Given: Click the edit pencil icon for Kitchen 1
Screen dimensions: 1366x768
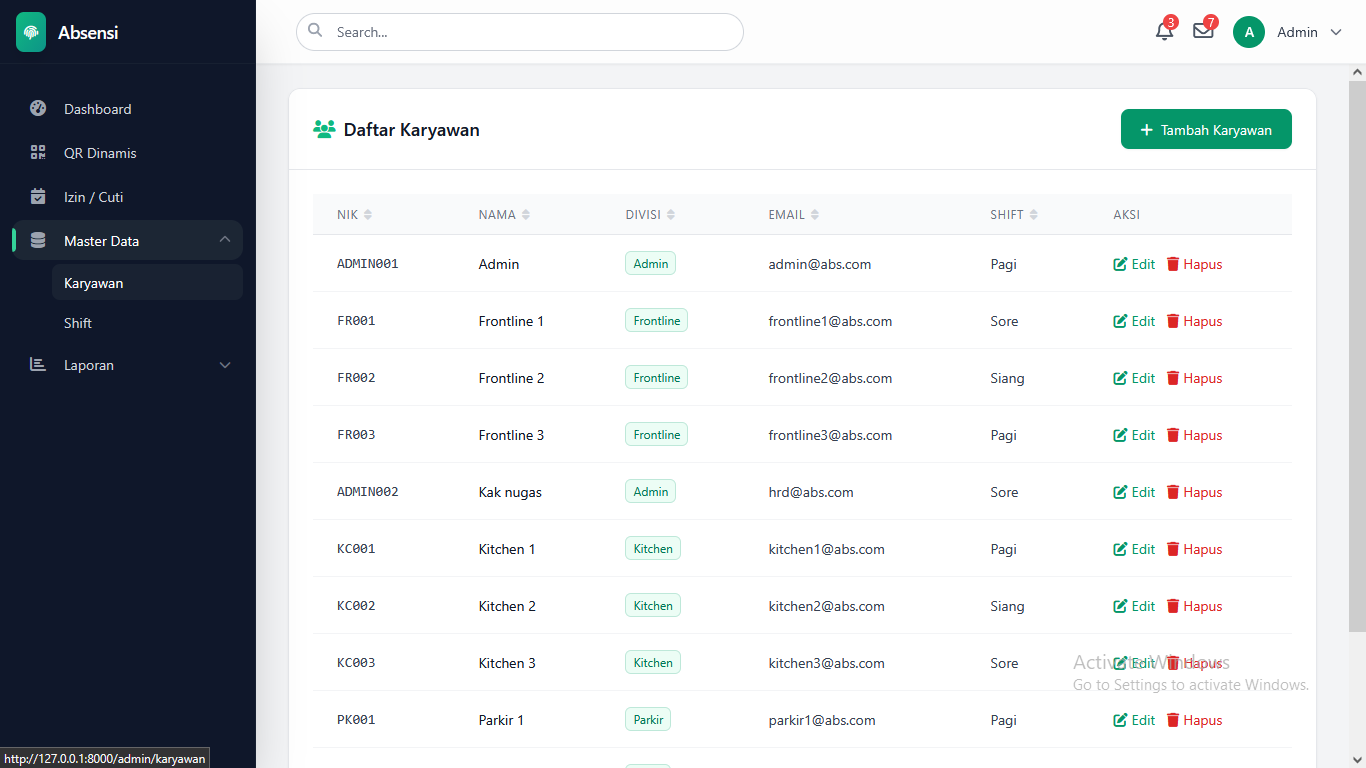Looking at the screenshot, I should coord(1120,549).
